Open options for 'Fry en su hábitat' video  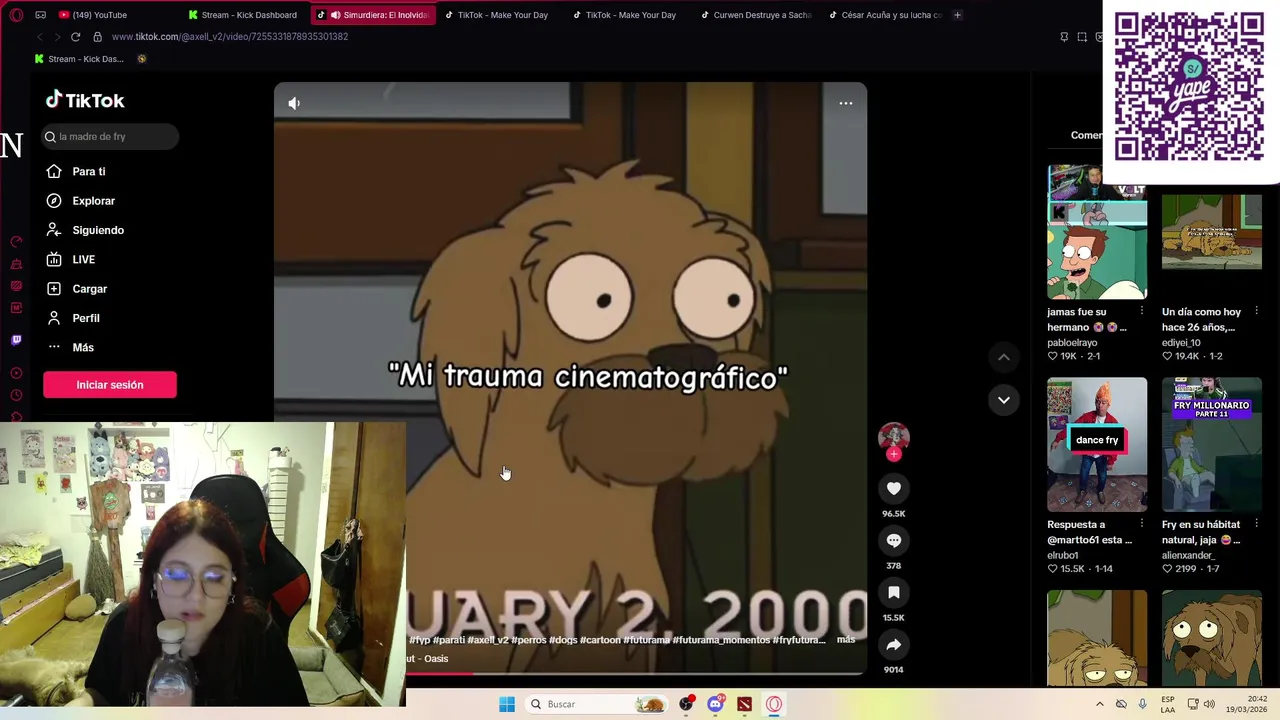tap(1257, 524)
